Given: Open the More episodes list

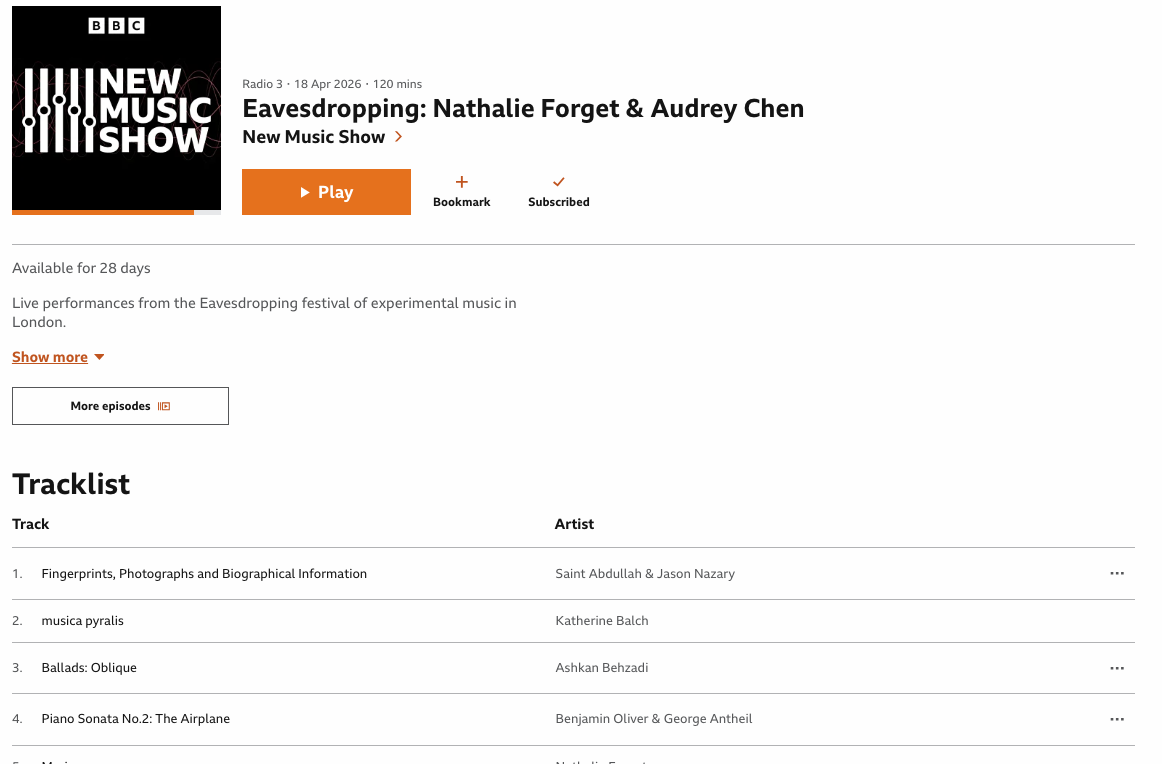Looking at the screenshot, I should (x=120, y=406).
